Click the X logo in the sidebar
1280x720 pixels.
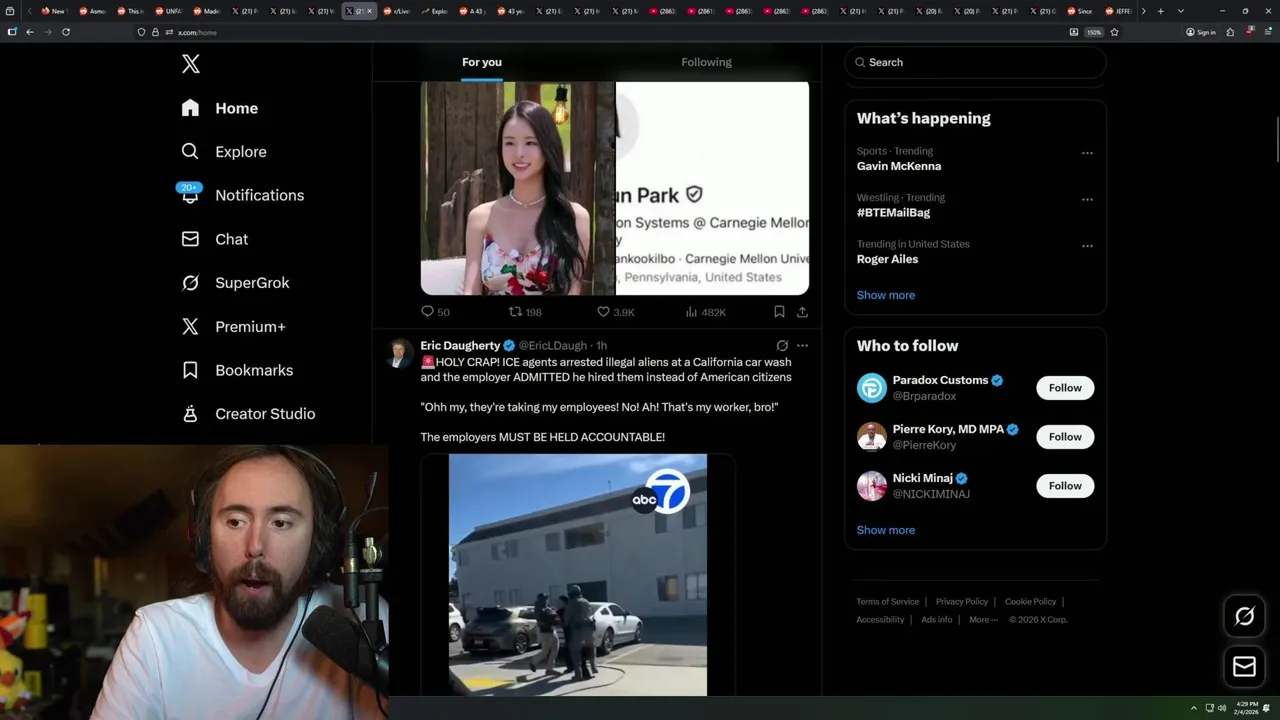[191, 64]
